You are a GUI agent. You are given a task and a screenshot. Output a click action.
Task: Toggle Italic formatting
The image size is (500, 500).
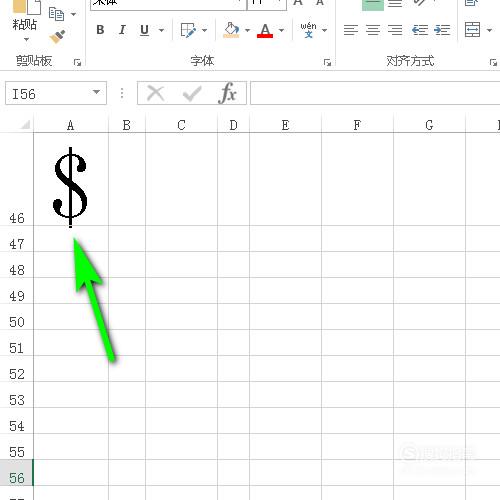[122, 30]
